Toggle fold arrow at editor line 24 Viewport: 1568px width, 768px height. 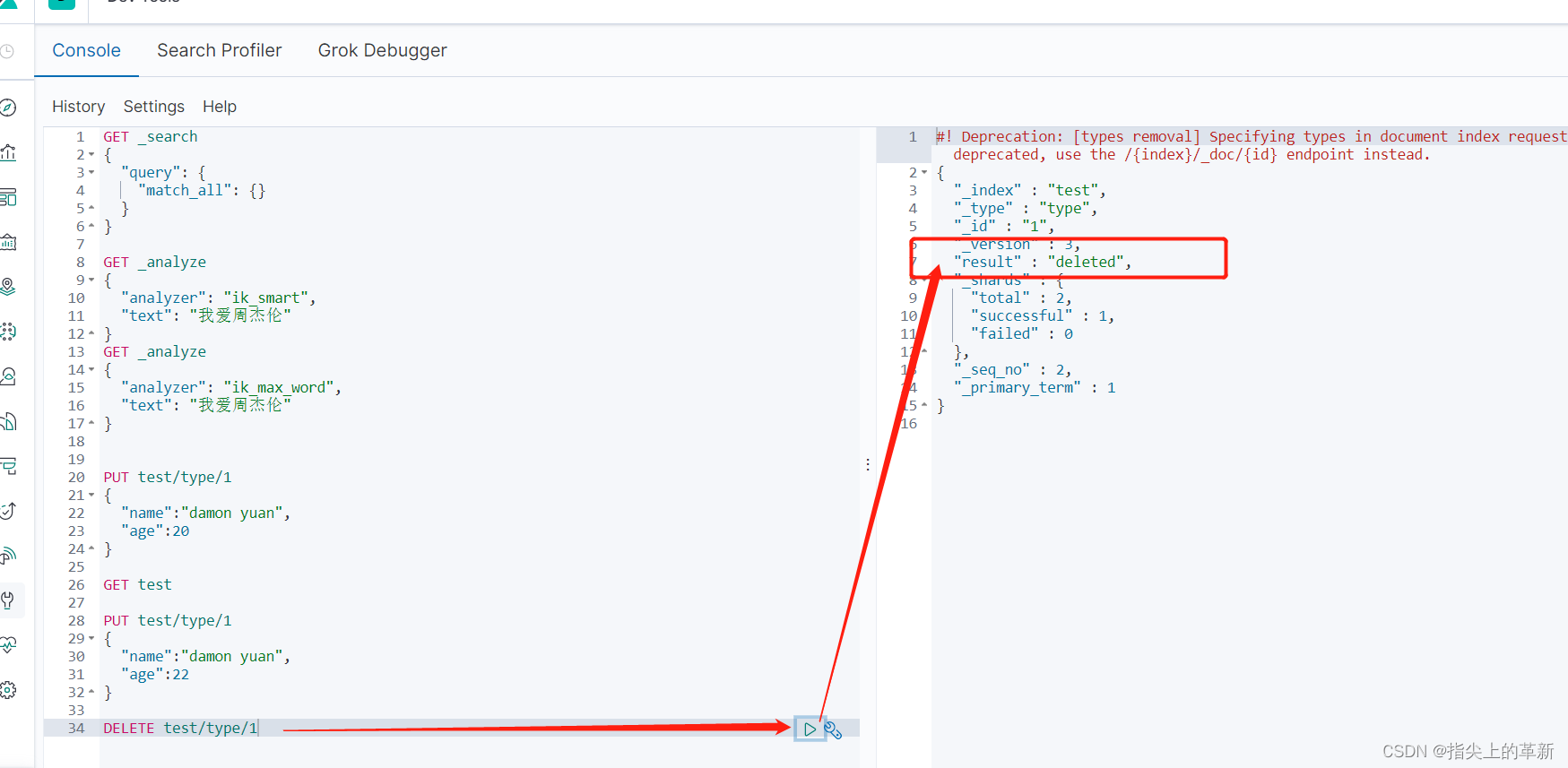(x=91, y=549)
